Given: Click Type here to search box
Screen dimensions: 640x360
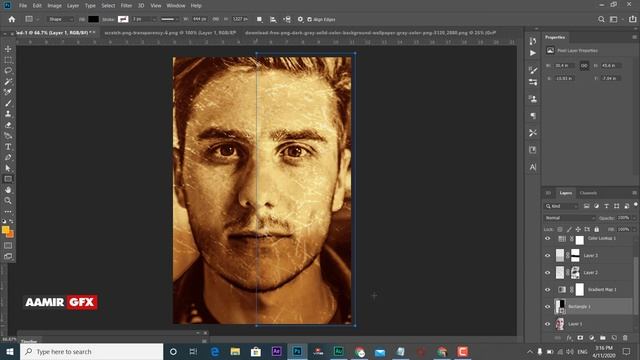Looking at the screenshot, I should tap(91, 351).
